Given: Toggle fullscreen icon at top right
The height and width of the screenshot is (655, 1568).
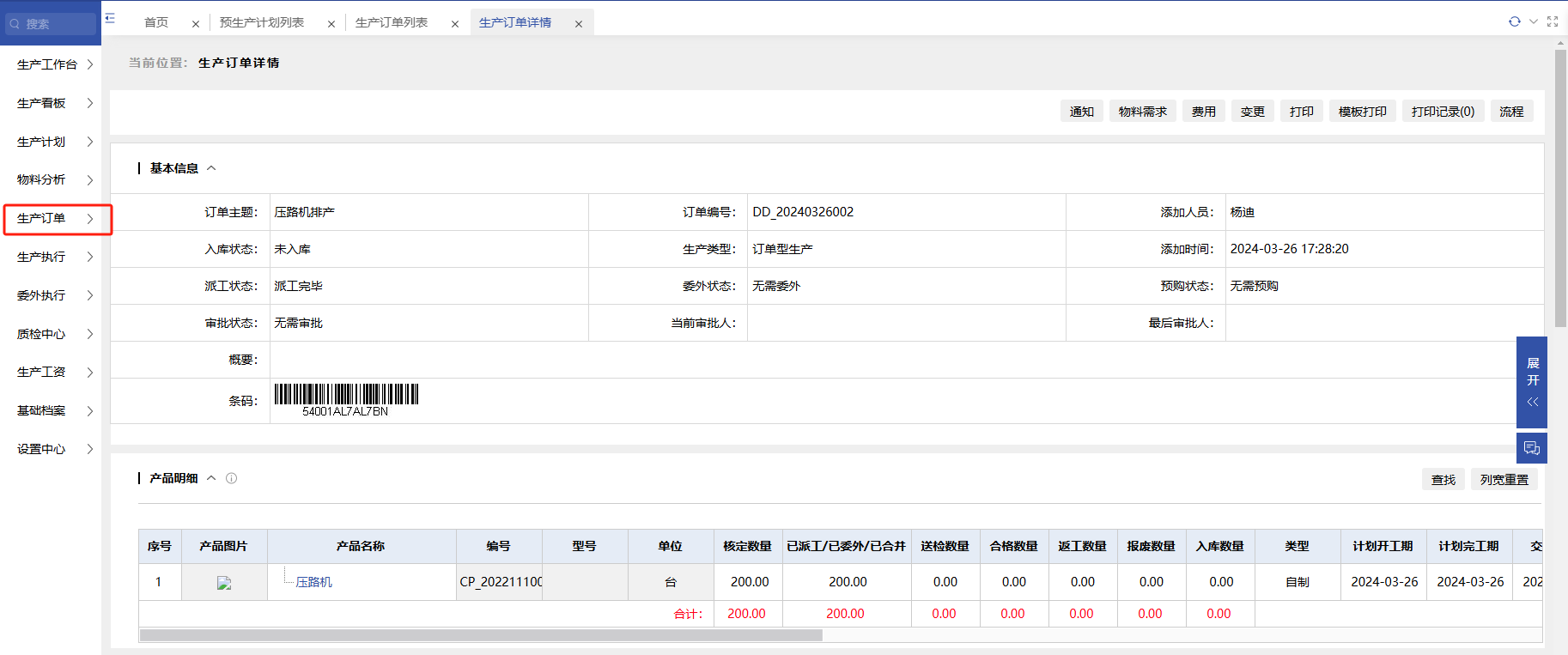Looking at the screenshot, I should pos(1553,21).
